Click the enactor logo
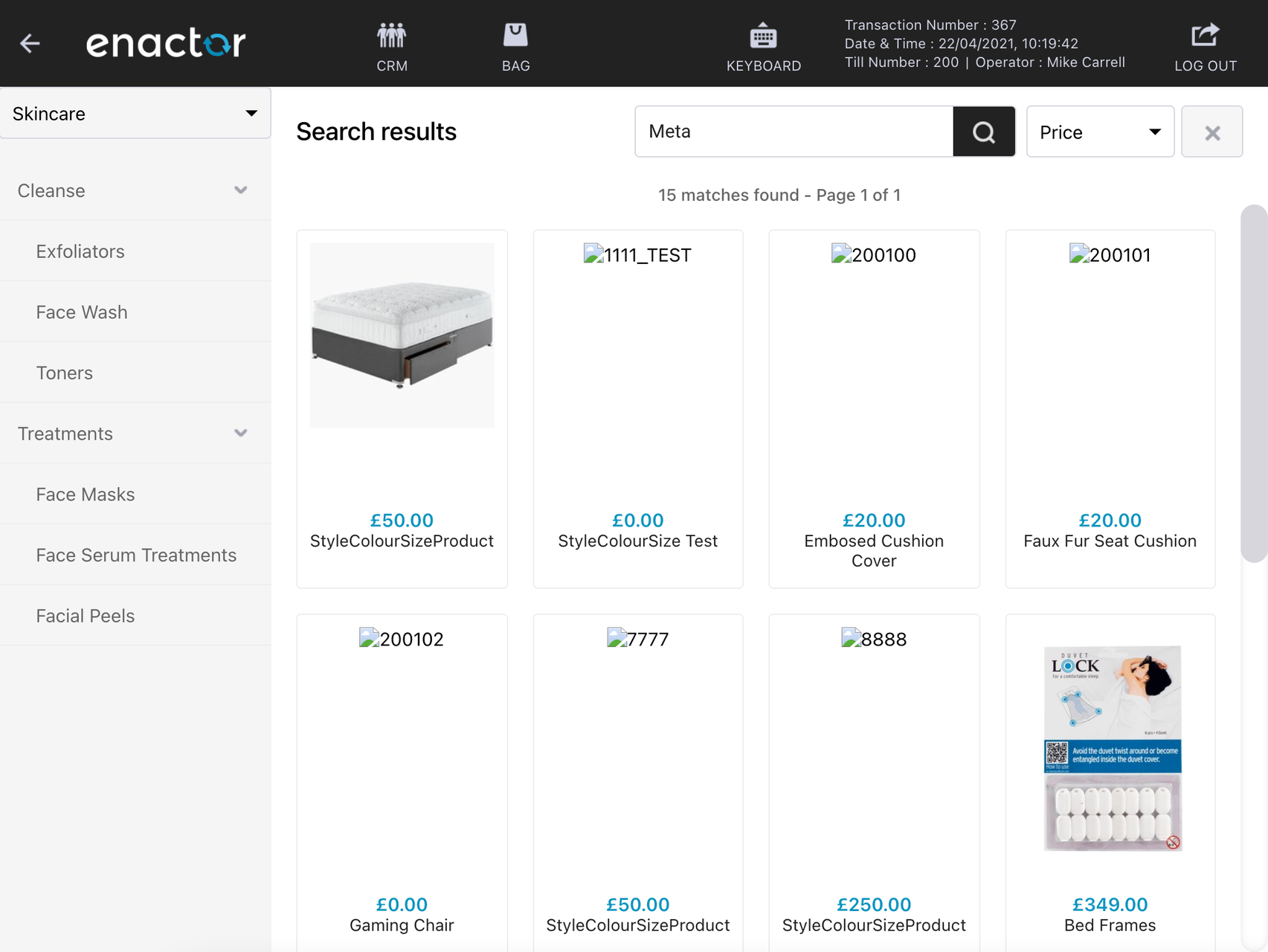This screenshot has height=952, width=1268. [166, 42]
